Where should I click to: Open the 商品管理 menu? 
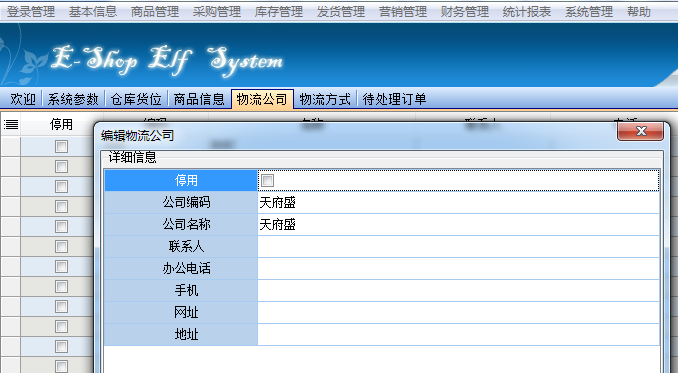click(155, 11)
